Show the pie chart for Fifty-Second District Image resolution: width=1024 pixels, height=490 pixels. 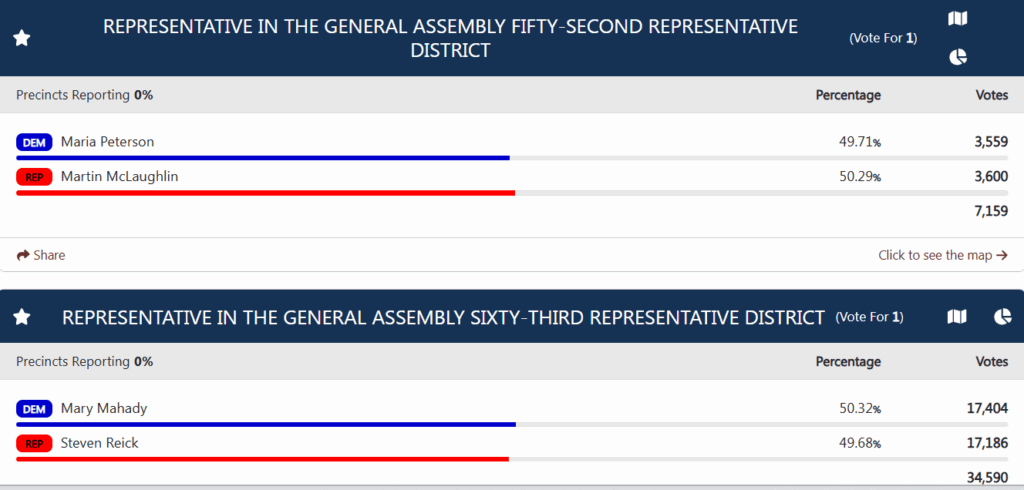point(958,57)
